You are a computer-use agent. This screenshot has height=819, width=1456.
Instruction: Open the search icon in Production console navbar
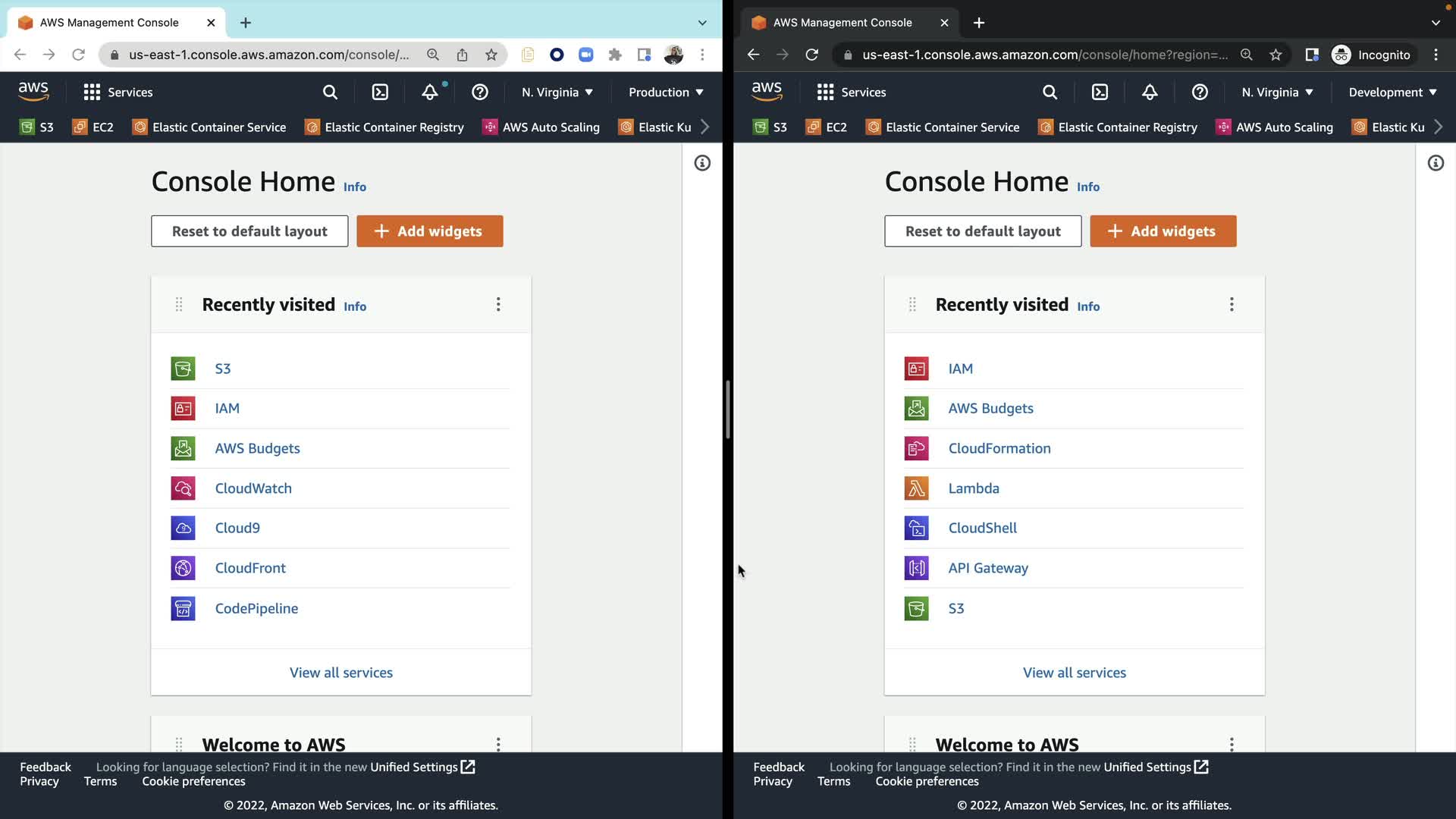click(330, 93)
